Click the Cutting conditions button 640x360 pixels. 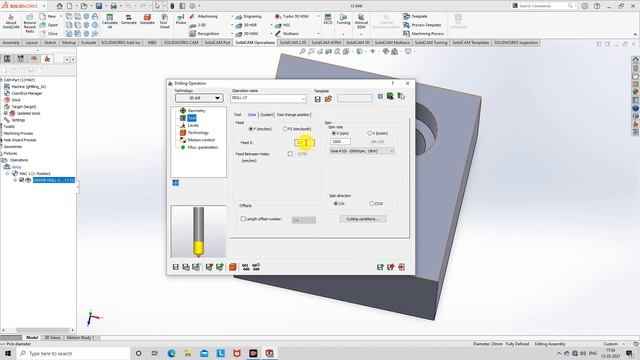(x=363, y=219)
